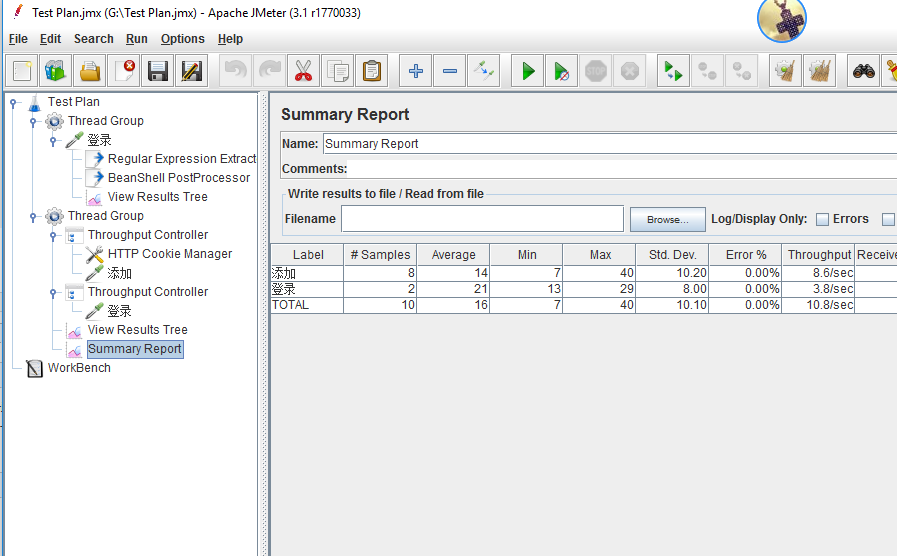This screenshot has width=897, height=556.
Task: Click the Average column header
Action: click(x=453, y=255)
